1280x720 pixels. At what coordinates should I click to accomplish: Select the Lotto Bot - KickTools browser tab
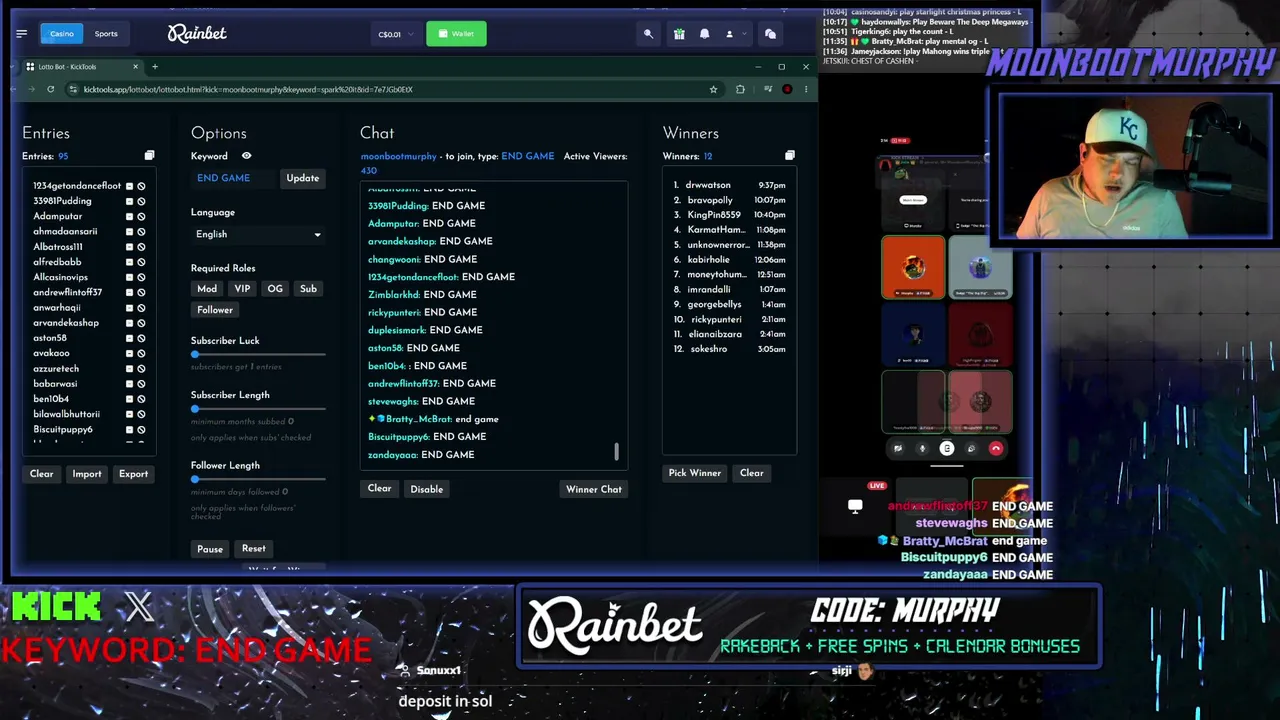tap(82, 67)
